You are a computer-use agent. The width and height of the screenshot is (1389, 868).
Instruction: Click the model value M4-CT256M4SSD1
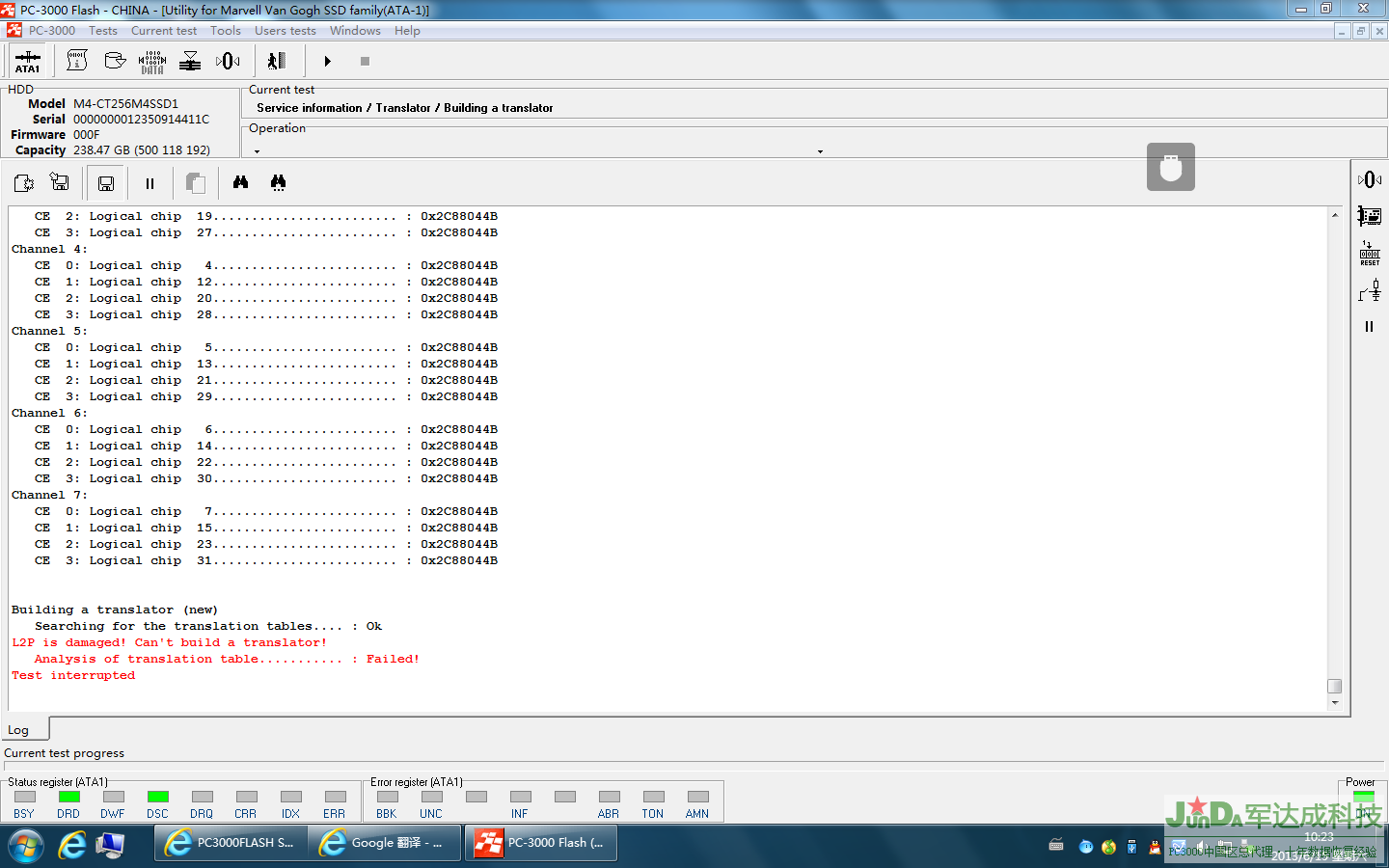[x=125, y=103]
